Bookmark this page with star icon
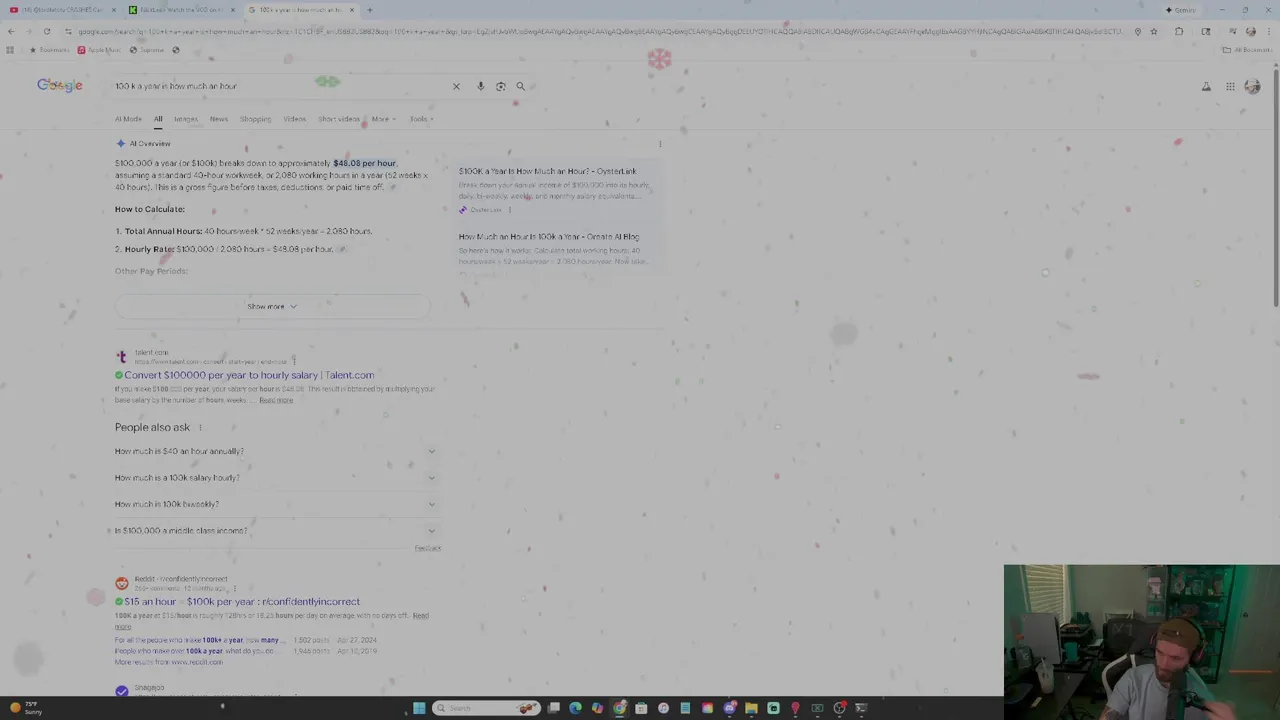This screenshot has height=720, width=1280. (1153, 31)
